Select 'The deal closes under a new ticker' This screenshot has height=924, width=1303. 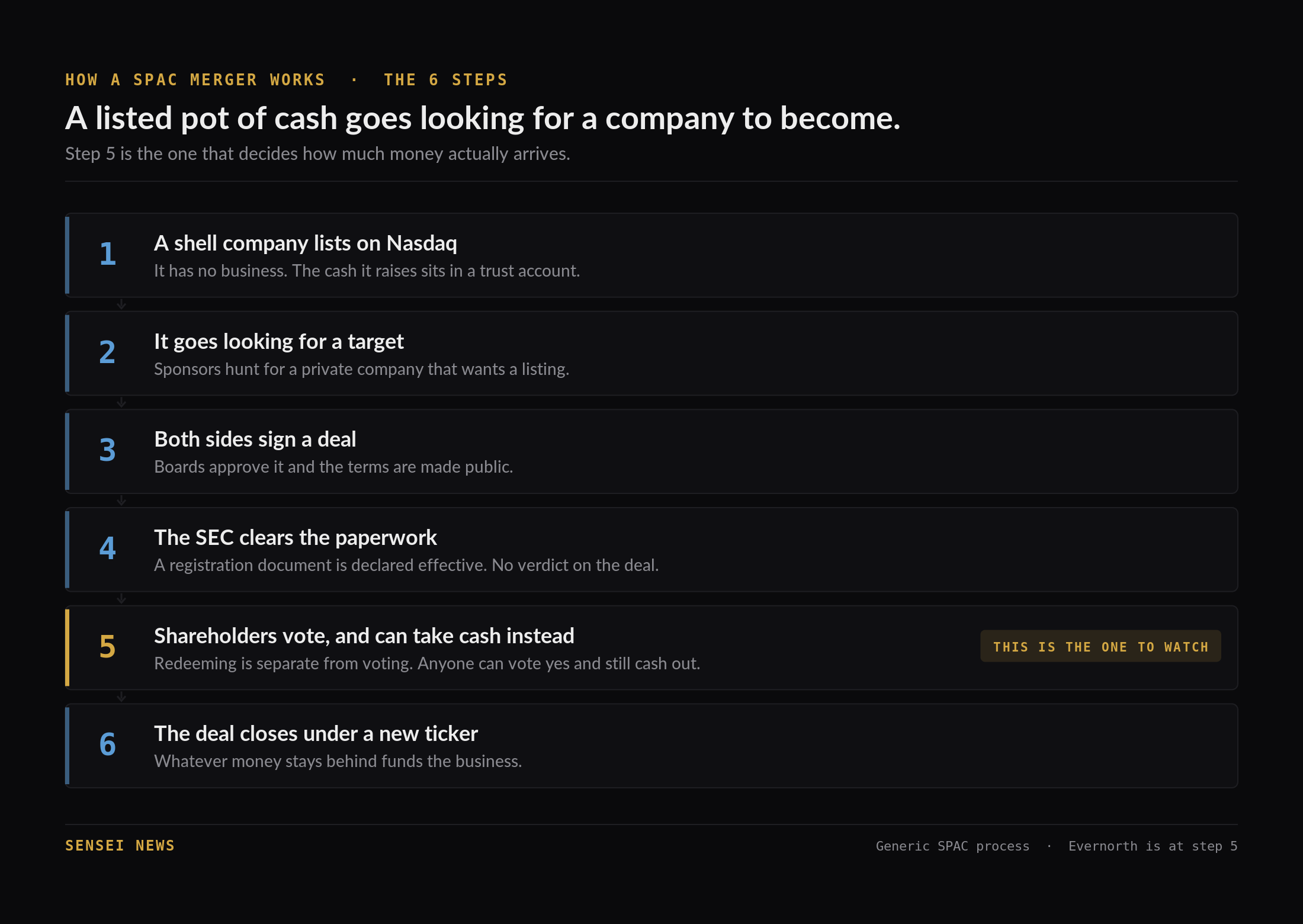(316, 734)
